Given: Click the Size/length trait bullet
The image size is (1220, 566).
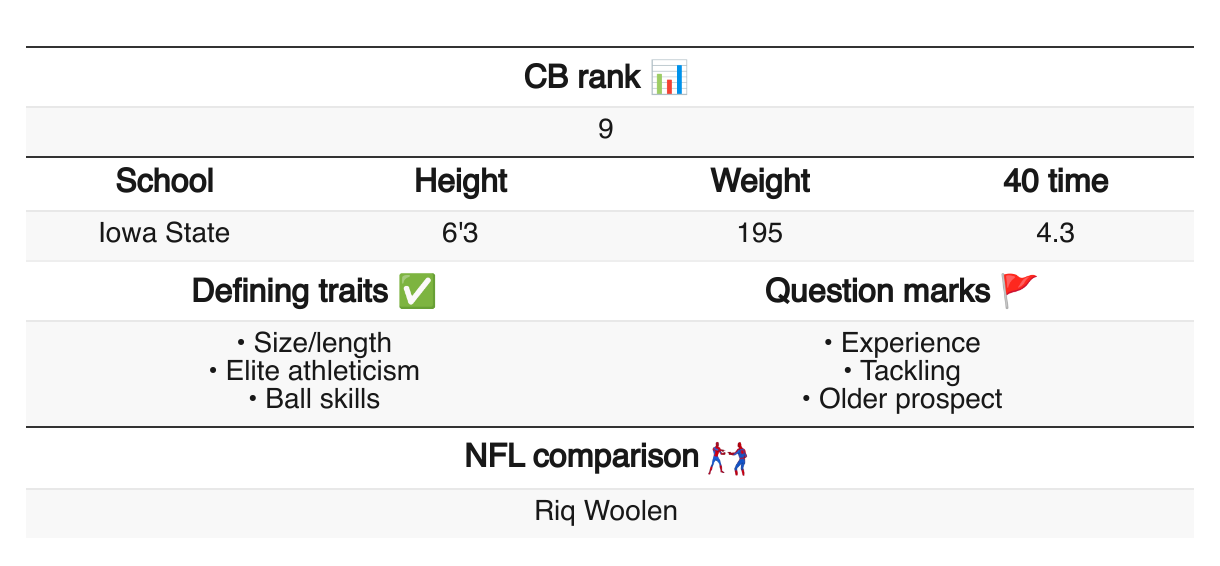Looking at the screenshot, I should click(x=315, y=343).
